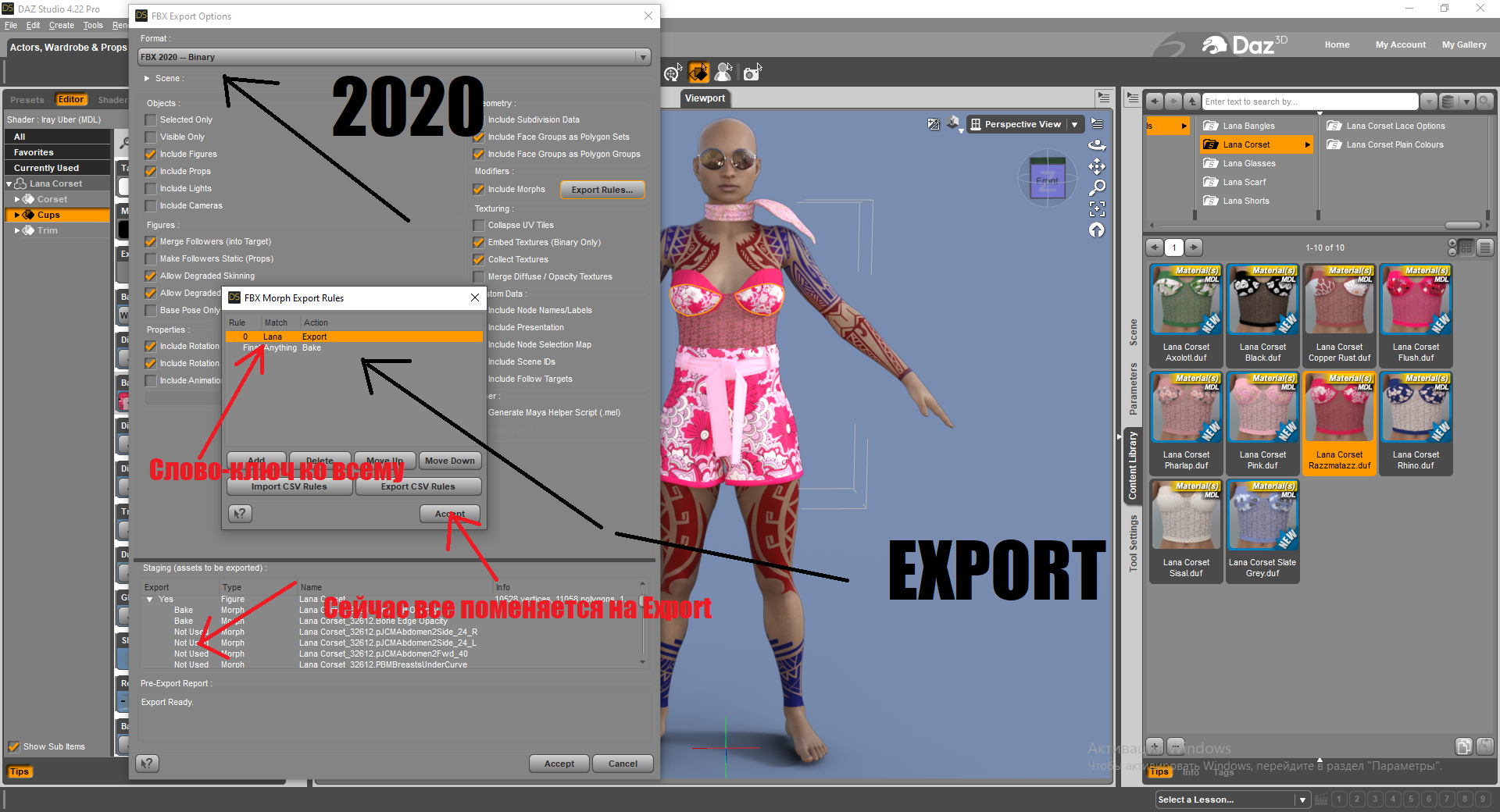This screenshot has width=1500, height=812.
Task: Click the Front view cube in viewport
Action: coord(1047,178)
